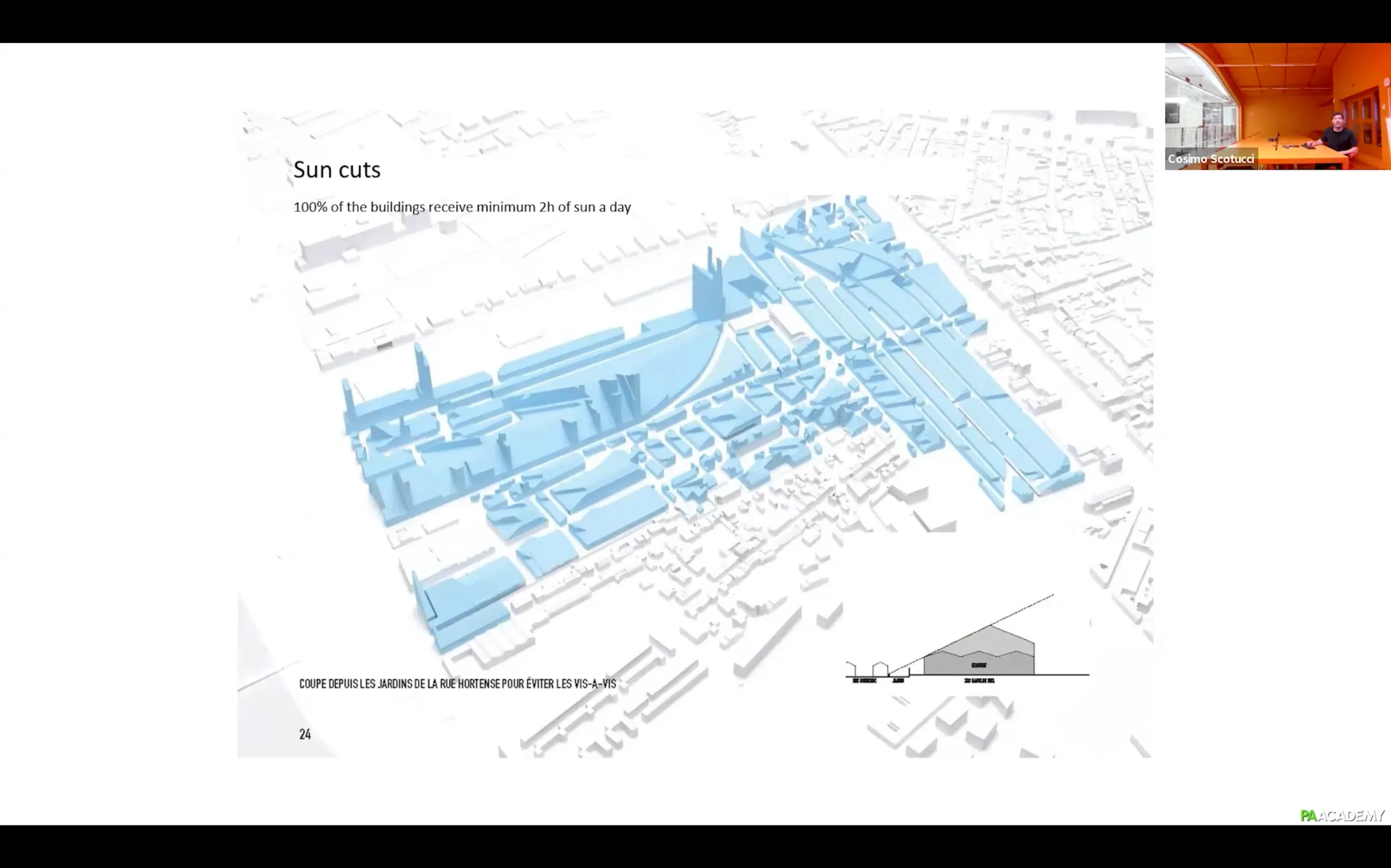The width and height of the screenshot is (1391, 868).
Task: Click slide page number 24
Action: point(305,733)
